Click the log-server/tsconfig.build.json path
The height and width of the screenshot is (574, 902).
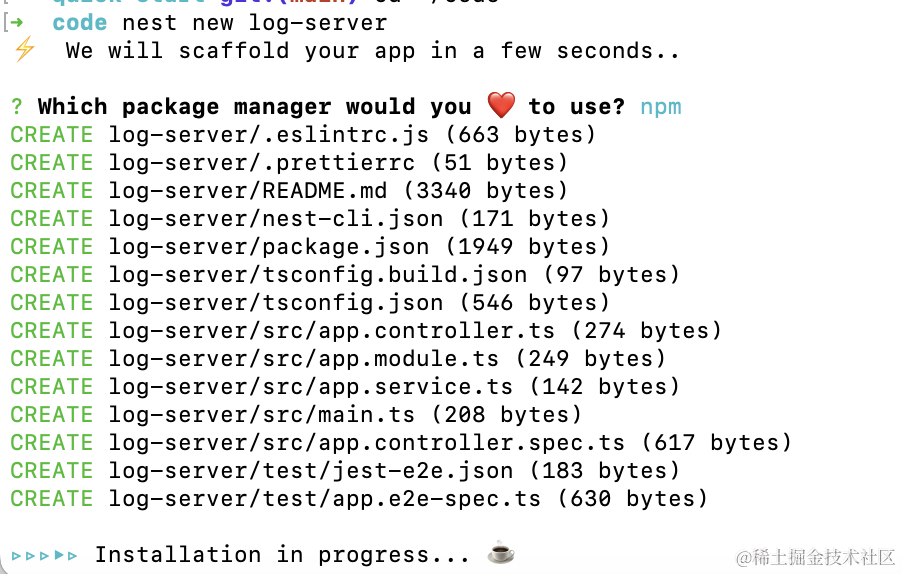pyautogui.click(x=318, y=274)
